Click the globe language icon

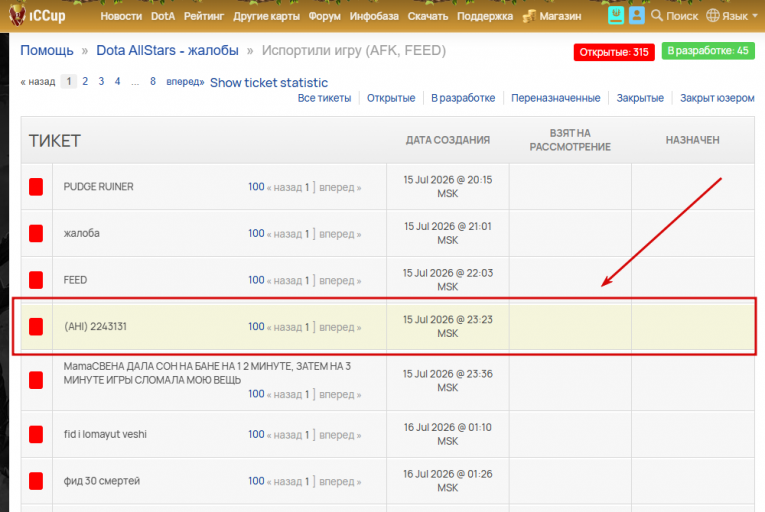click(713, 16)
